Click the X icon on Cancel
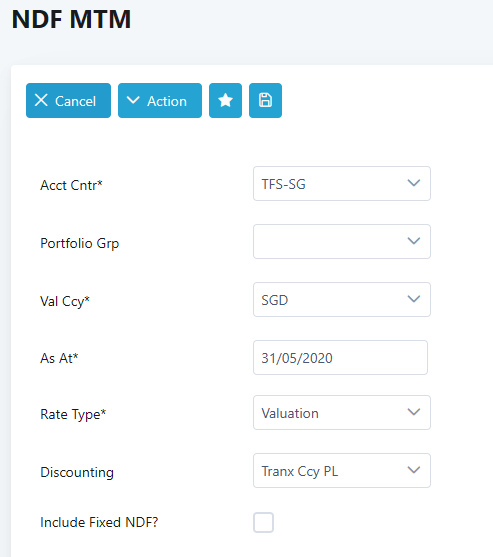 pyautogui.click(x=41, y=100)
